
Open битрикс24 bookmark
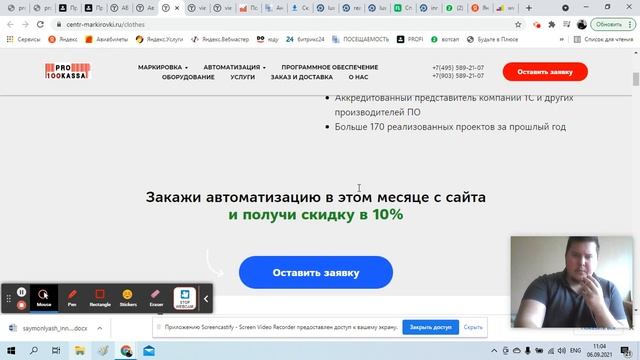305,39
